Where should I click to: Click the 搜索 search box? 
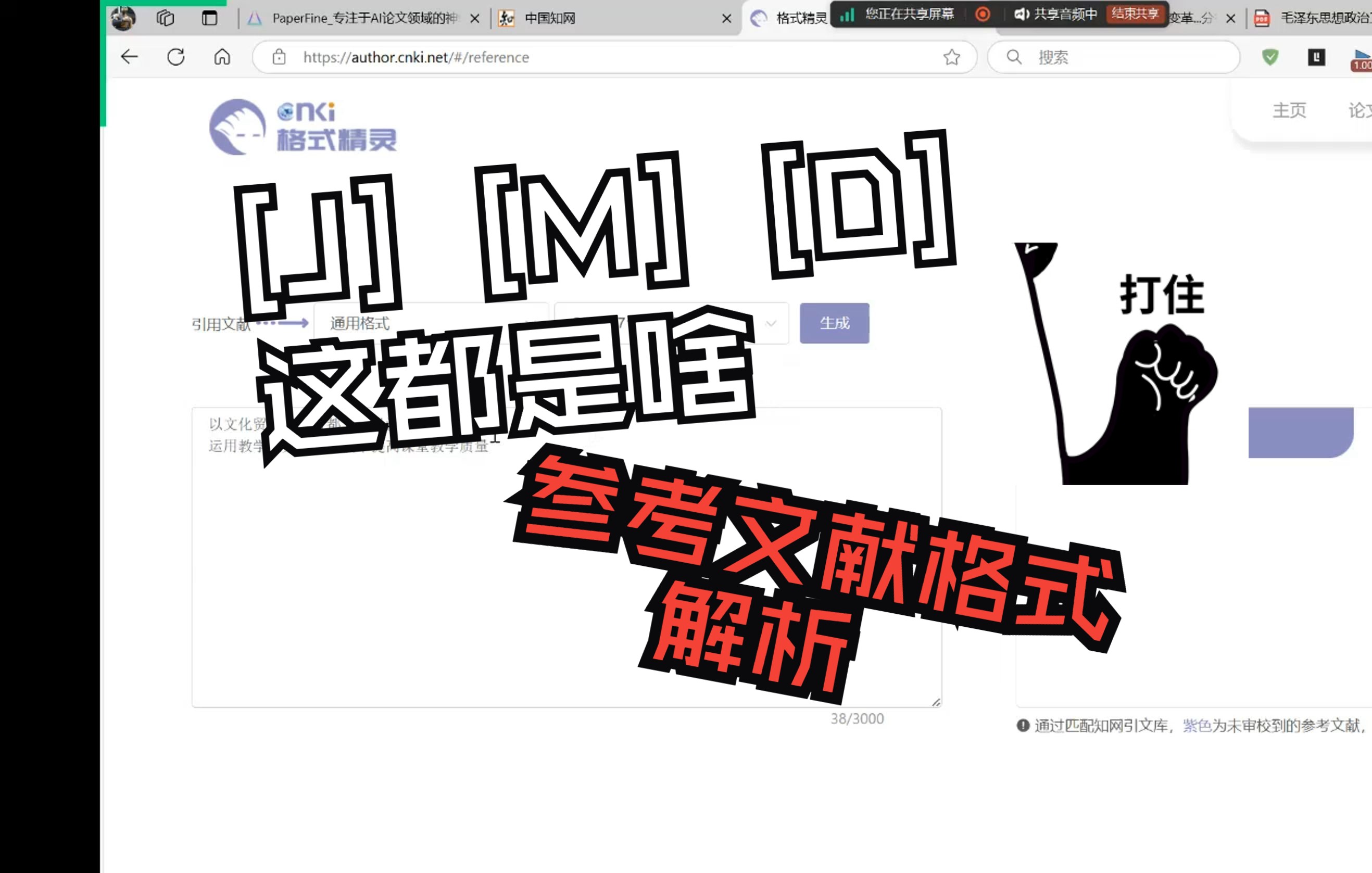[x=1114, y=56]
